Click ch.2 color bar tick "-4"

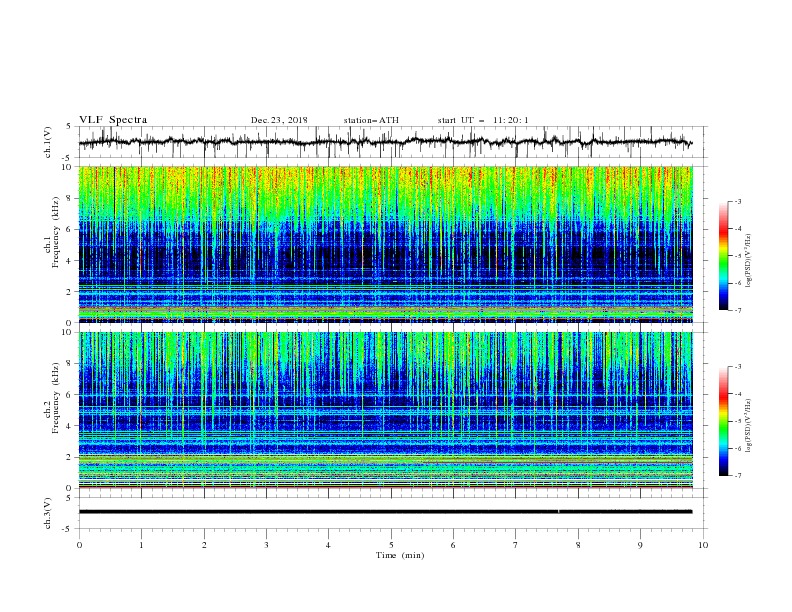pos(738,394)
